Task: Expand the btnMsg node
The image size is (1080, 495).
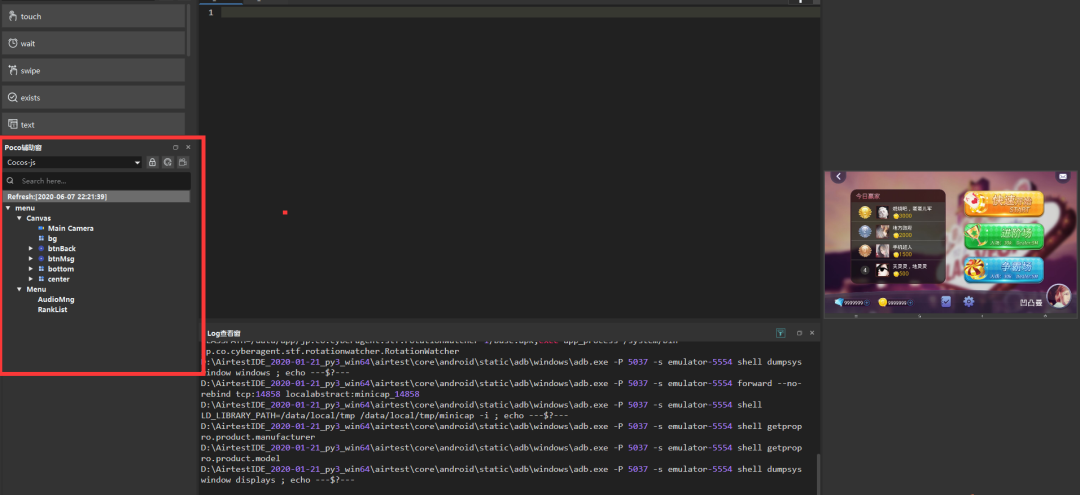Action: [30, 259]
